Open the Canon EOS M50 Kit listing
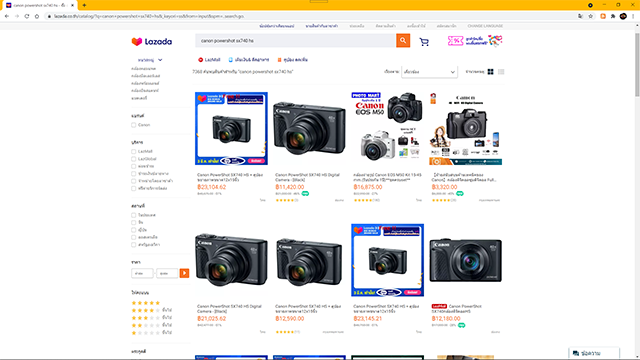640x360 pixels. (x=387, y=177)
